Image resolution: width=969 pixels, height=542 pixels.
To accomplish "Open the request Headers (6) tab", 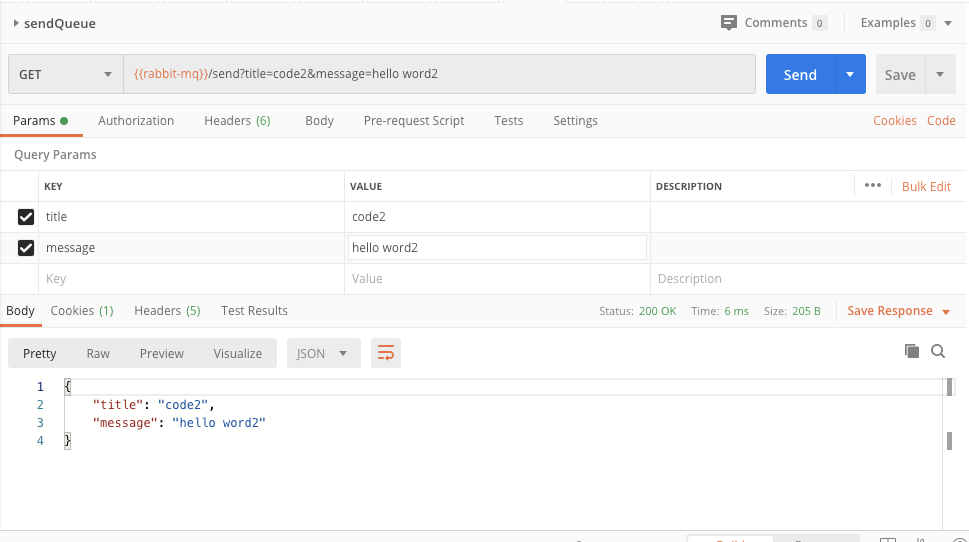I will (237, 121).
